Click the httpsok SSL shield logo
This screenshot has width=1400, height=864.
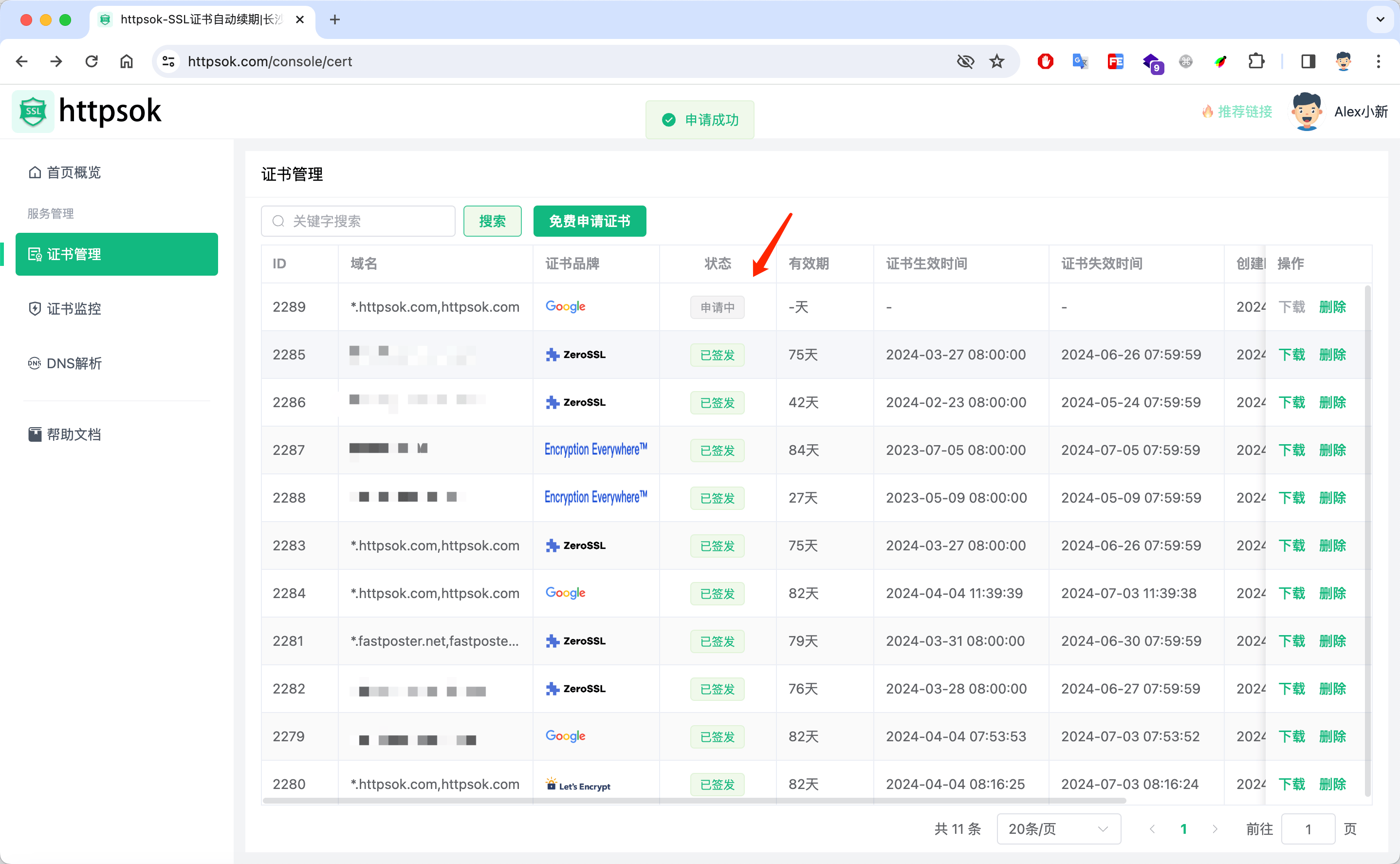[33, 111]
